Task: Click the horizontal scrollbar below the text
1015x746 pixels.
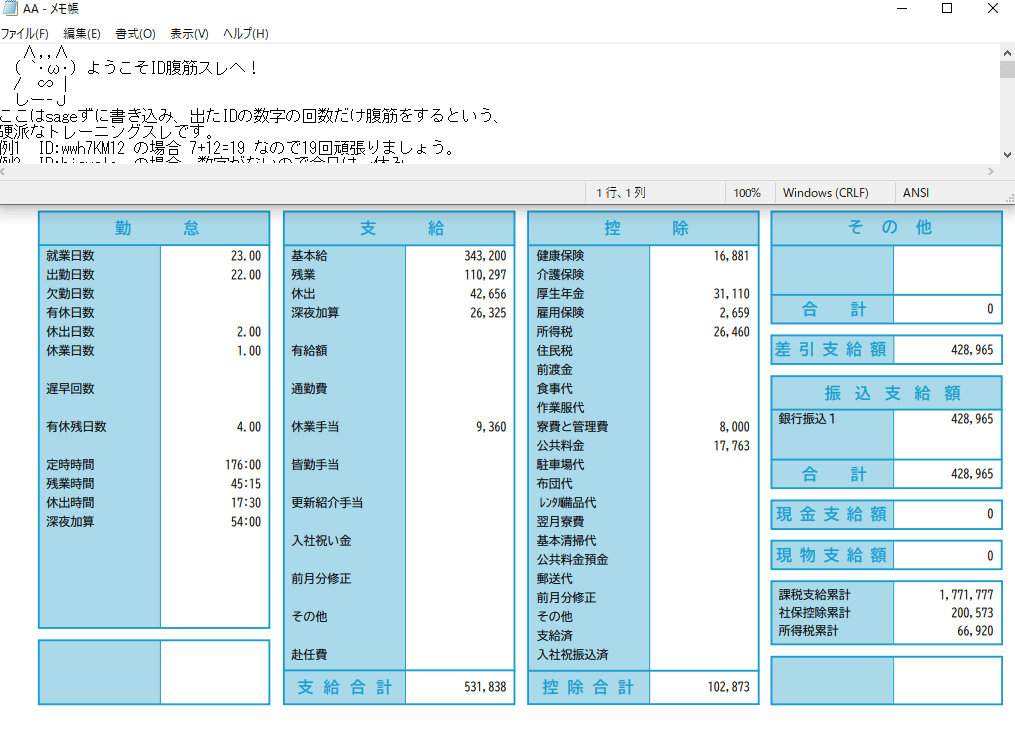Action: (x=500, y=171)
